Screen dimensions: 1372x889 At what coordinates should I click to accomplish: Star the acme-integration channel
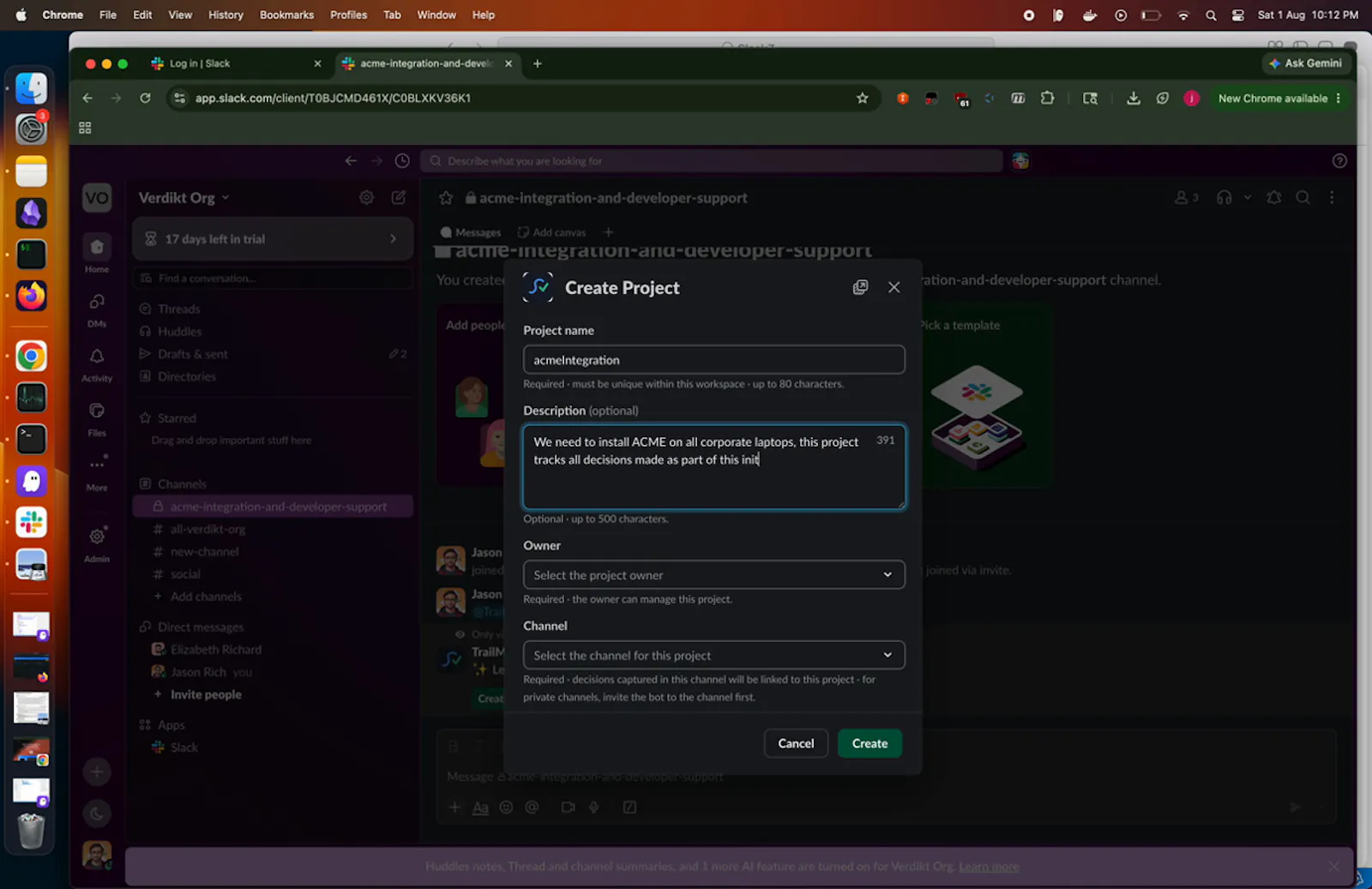[446, 198]
